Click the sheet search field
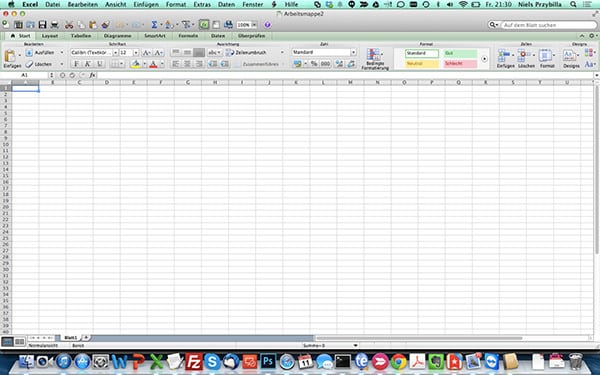This screenshot has width=600, height=375. coord(548,25)
